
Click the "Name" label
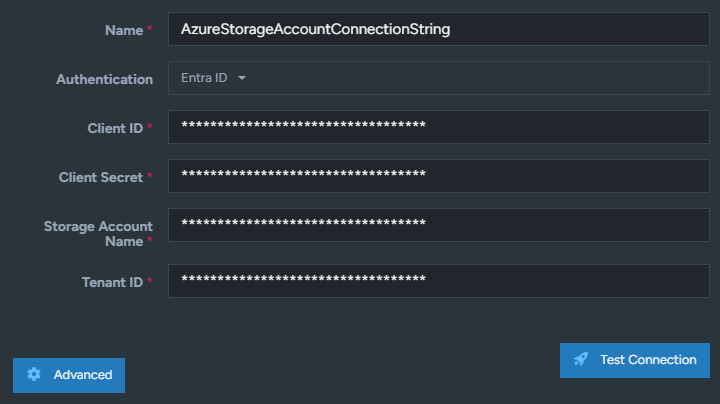coord(124,30)
